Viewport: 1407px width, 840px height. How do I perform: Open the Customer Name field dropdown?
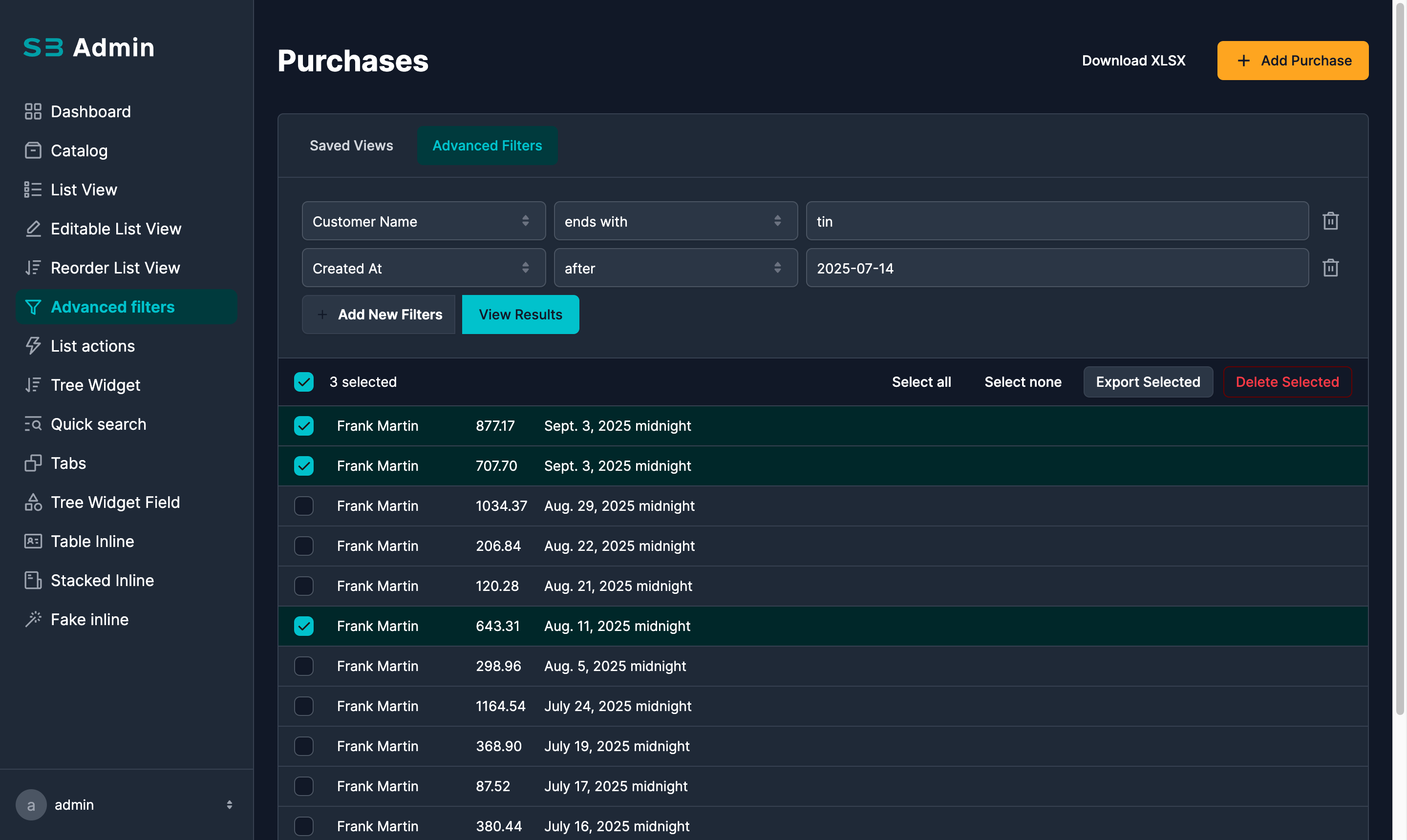[x=423, y=221]
